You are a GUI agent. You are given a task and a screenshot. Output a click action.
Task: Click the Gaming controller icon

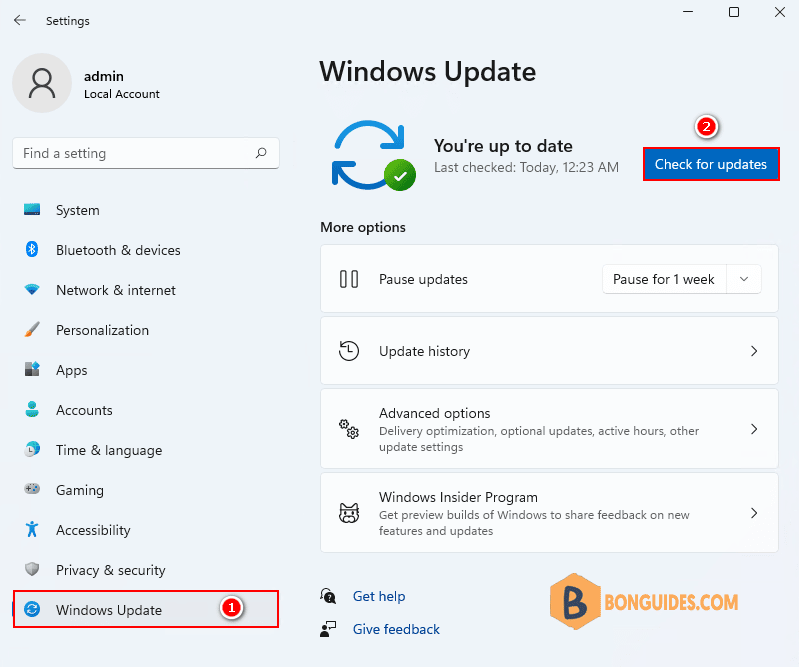tap(32, 490)
